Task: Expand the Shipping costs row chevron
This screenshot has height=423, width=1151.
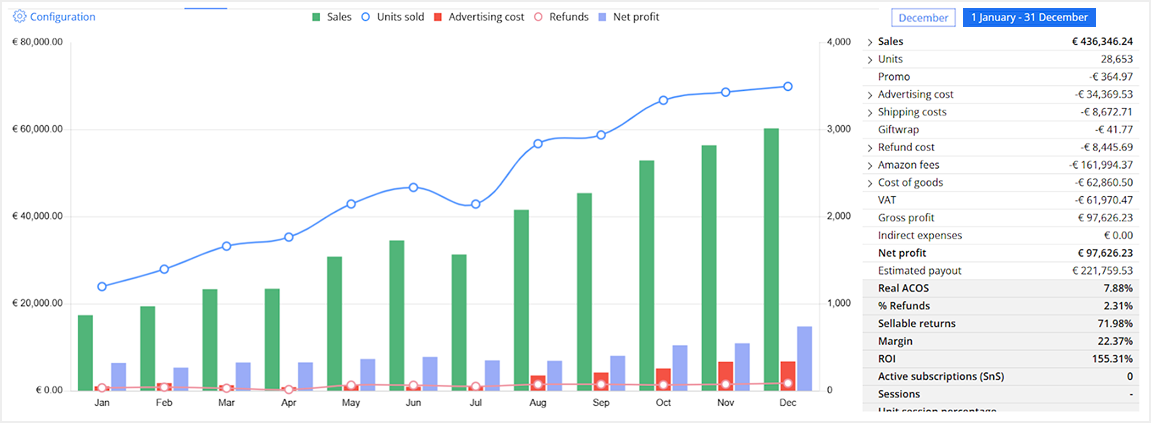Action: pos(871,112)
